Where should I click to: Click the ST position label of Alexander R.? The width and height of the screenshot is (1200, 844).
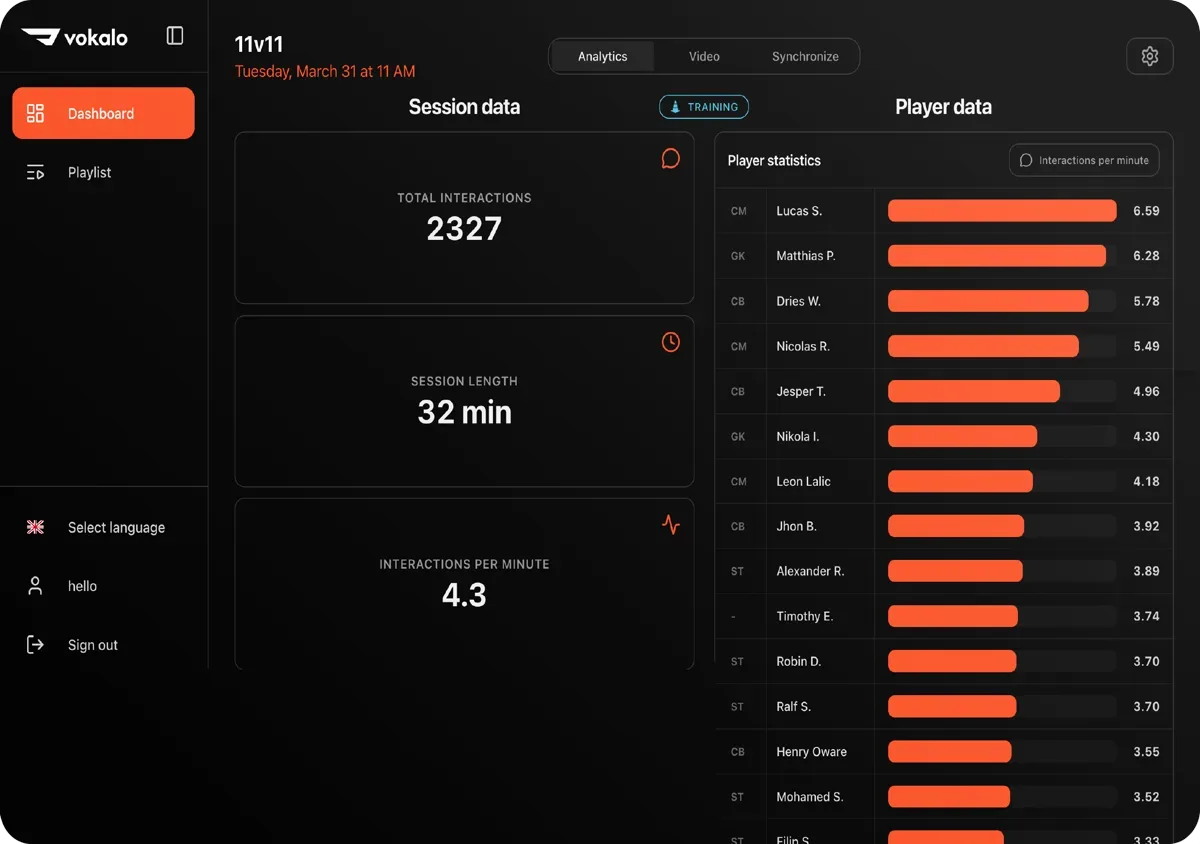coord(737,571)
